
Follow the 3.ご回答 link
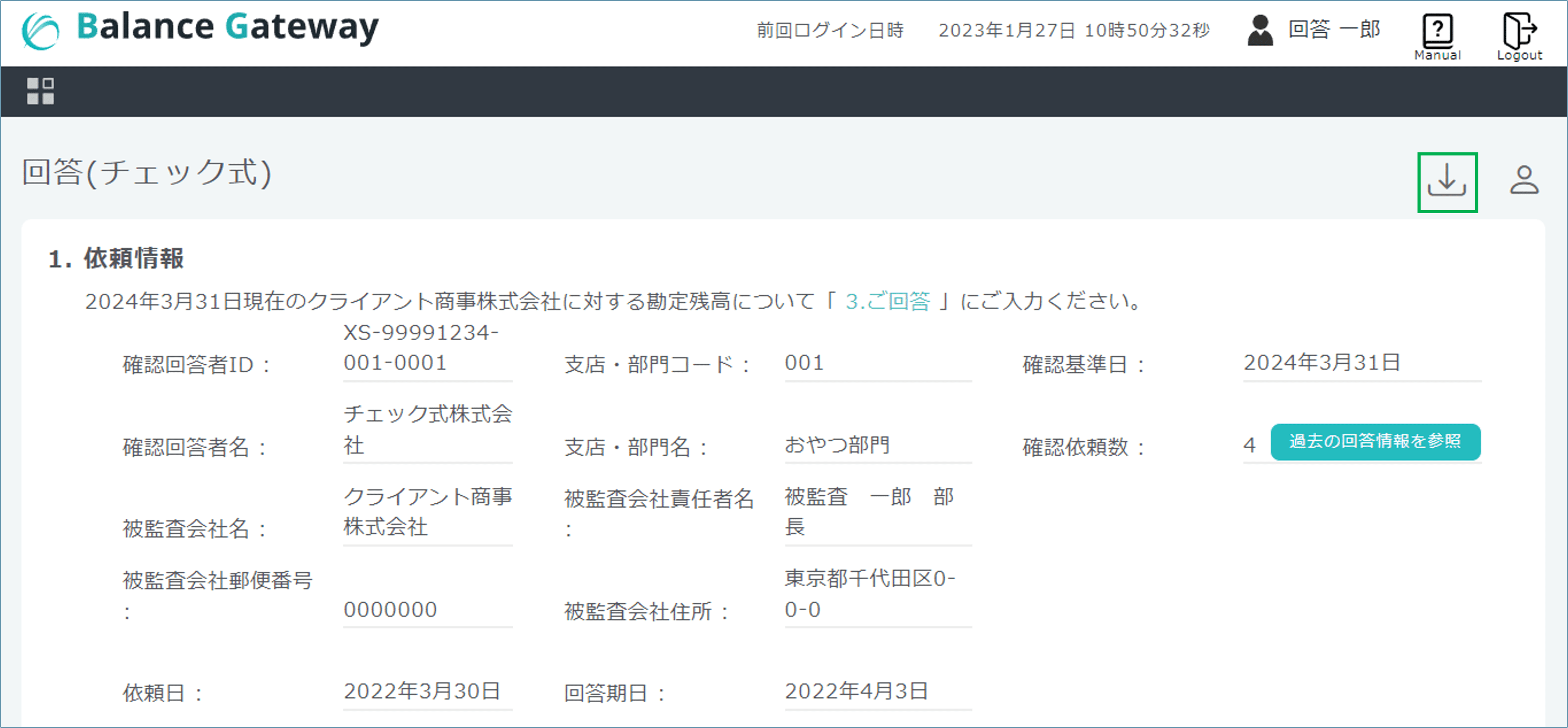pos(887,301)
